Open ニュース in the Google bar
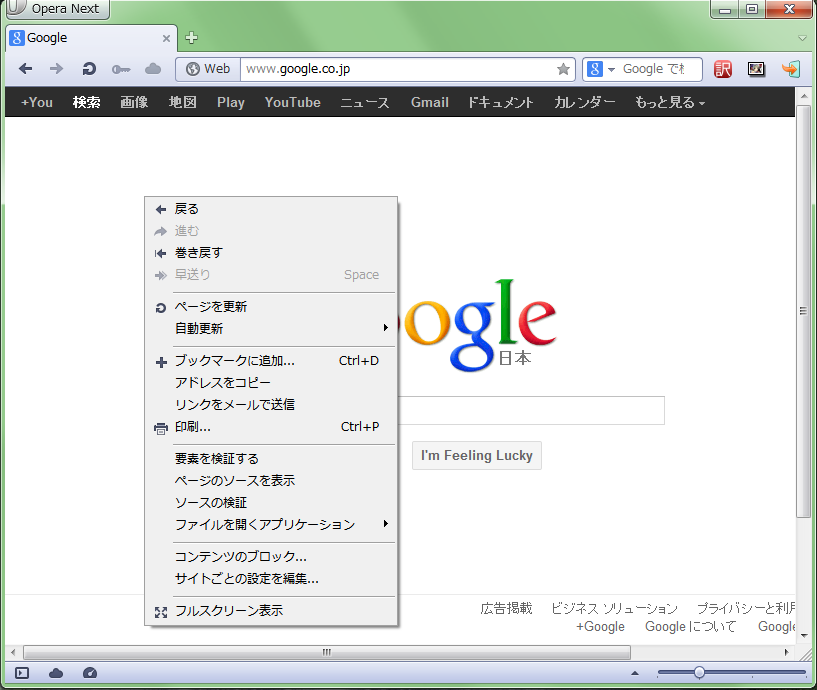Screen dimensions: 817x690 click(365, 102)
